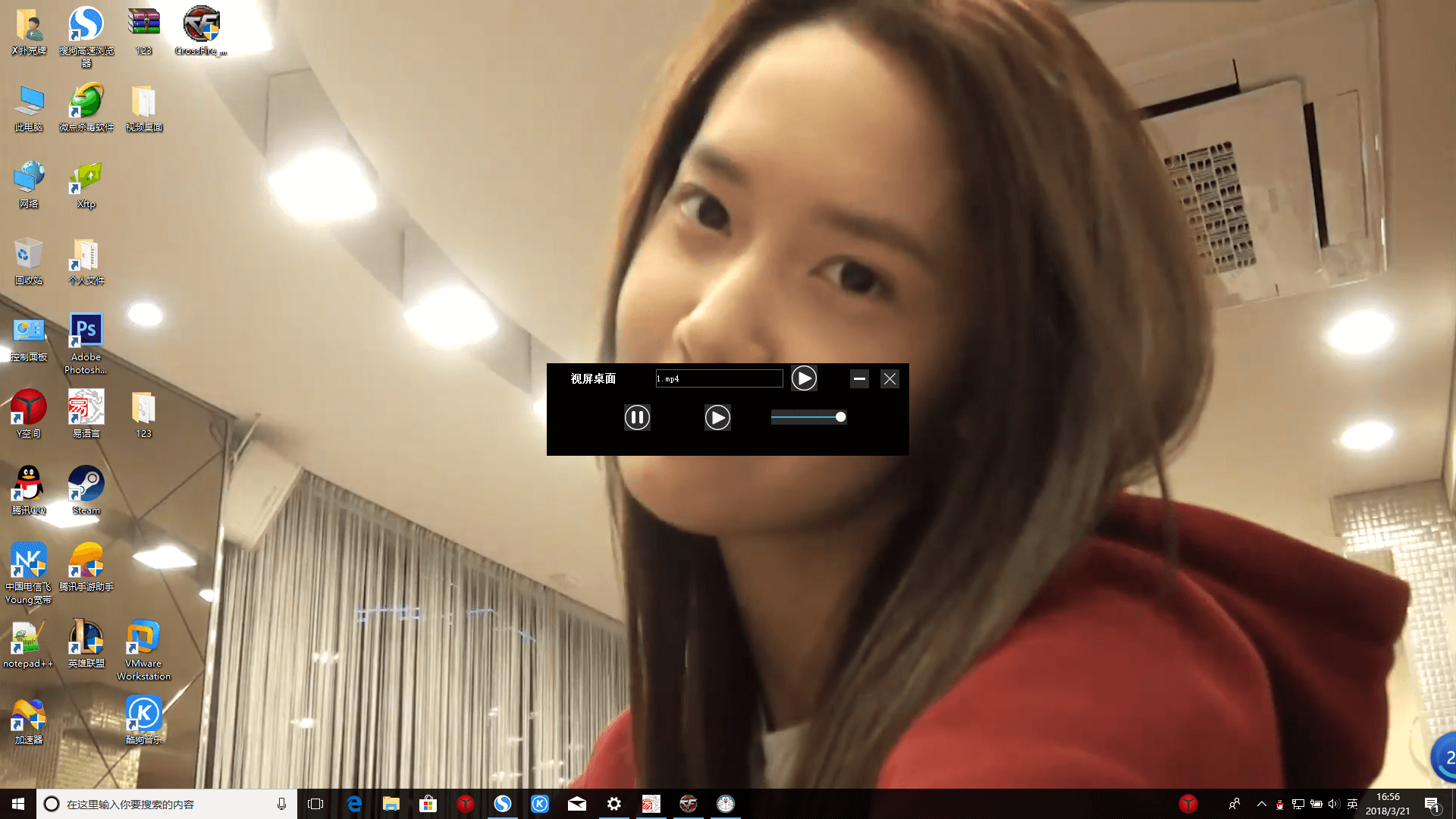Select the 控制面板 desktop icon

[x=29, y=338]
